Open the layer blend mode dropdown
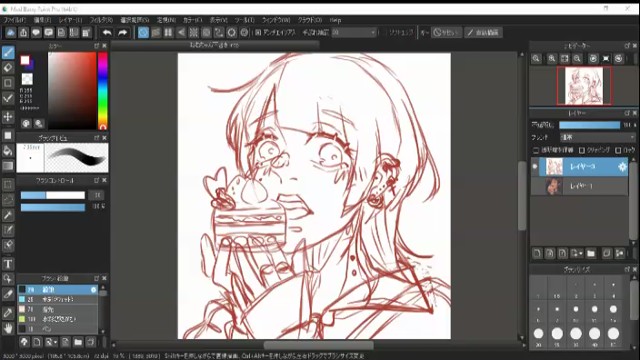 [x=598, y=137]
